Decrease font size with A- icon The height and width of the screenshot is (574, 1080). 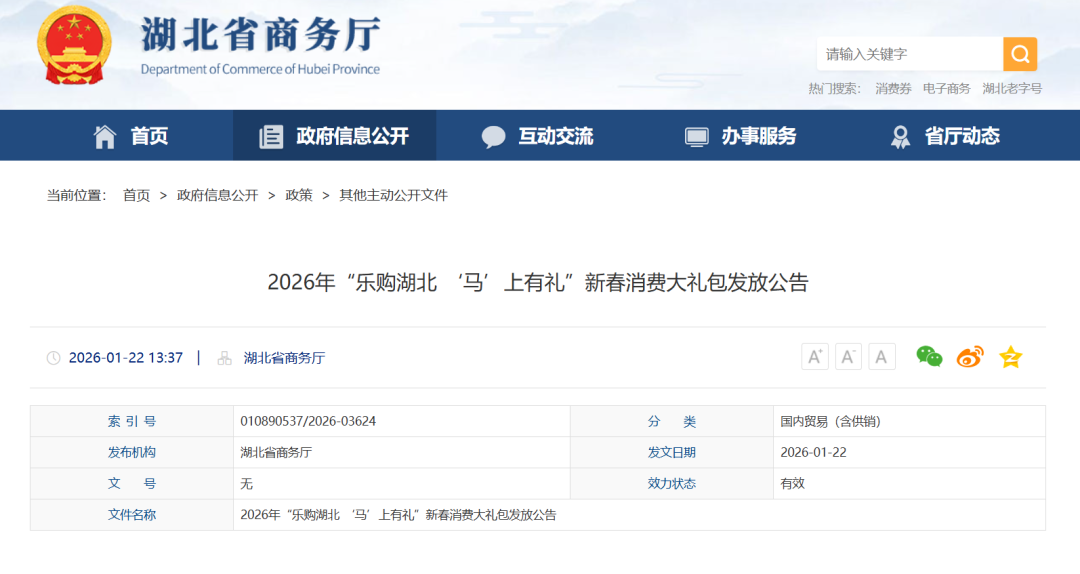[848, 357]
